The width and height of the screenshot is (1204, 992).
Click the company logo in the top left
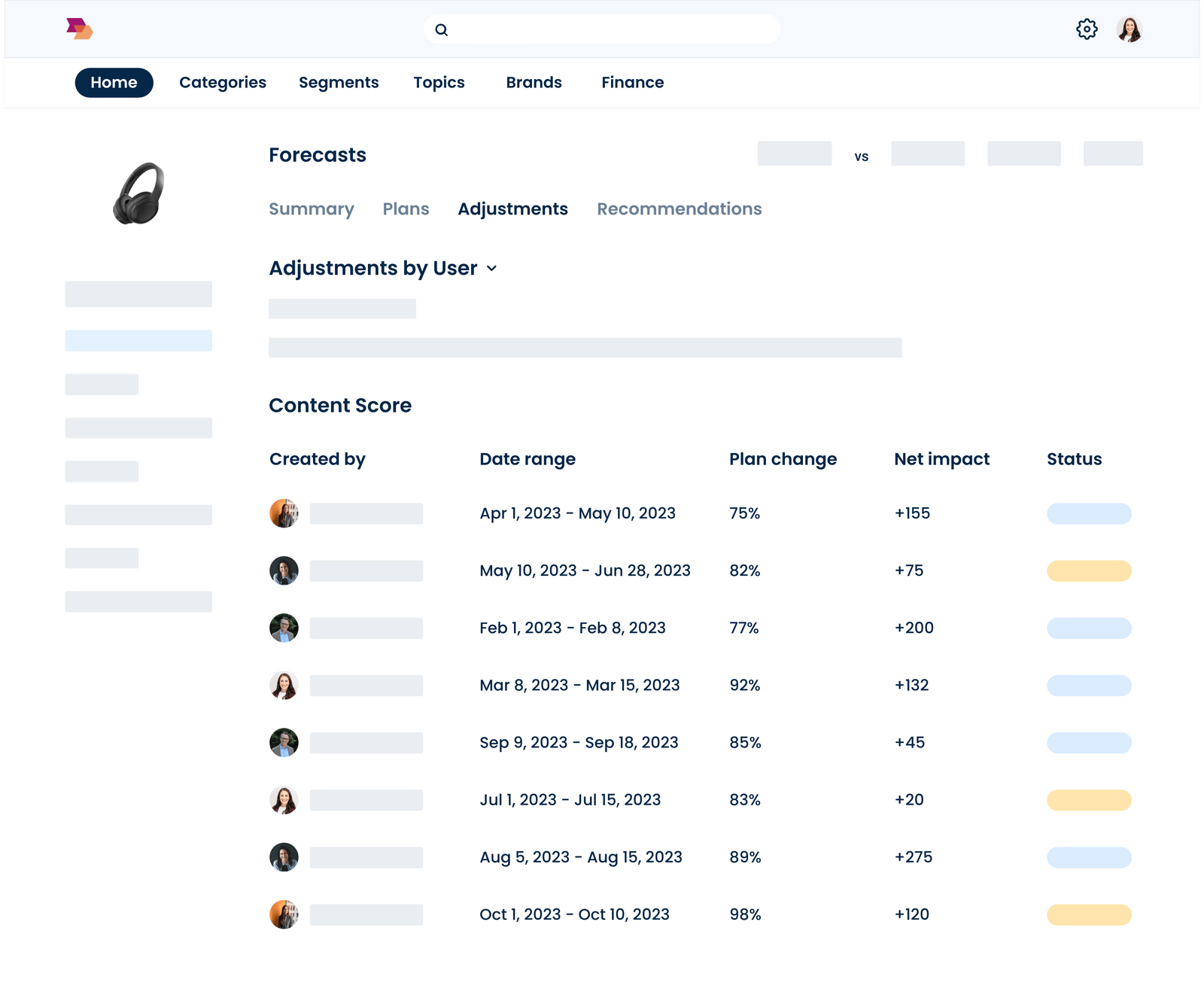tap(81, 29)
